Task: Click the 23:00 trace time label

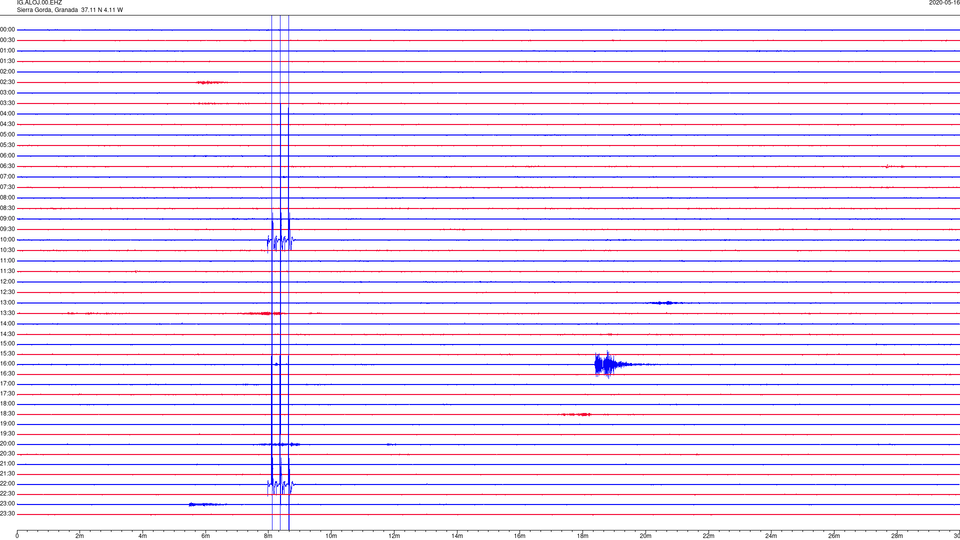Action: tap(7, 504)
